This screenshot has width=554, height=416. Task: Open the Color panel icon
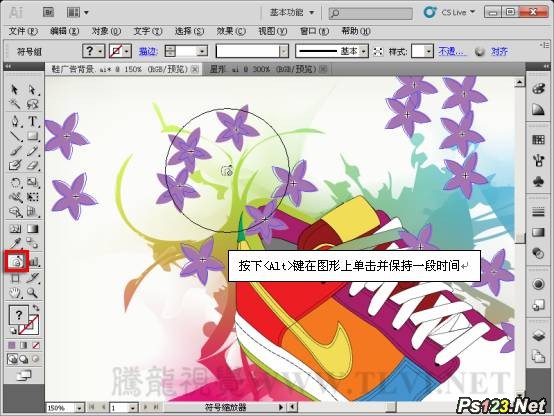coord(538,89)
